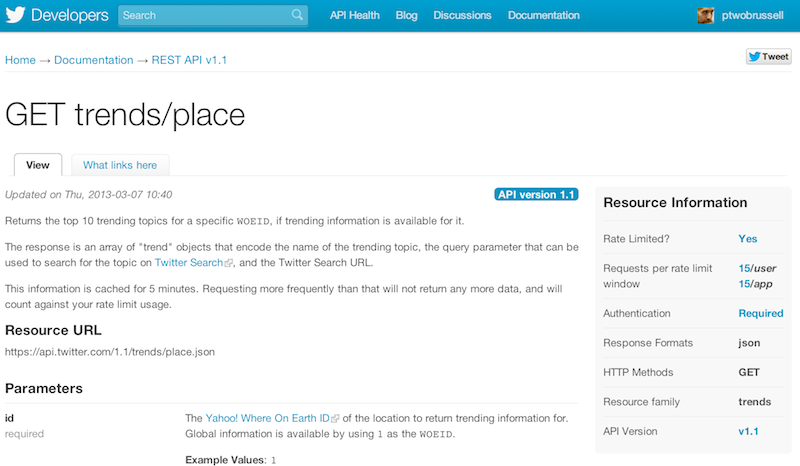Select the View tab
Image resolution: width=800 pixels, height=466 pixels.
(38, 165)
